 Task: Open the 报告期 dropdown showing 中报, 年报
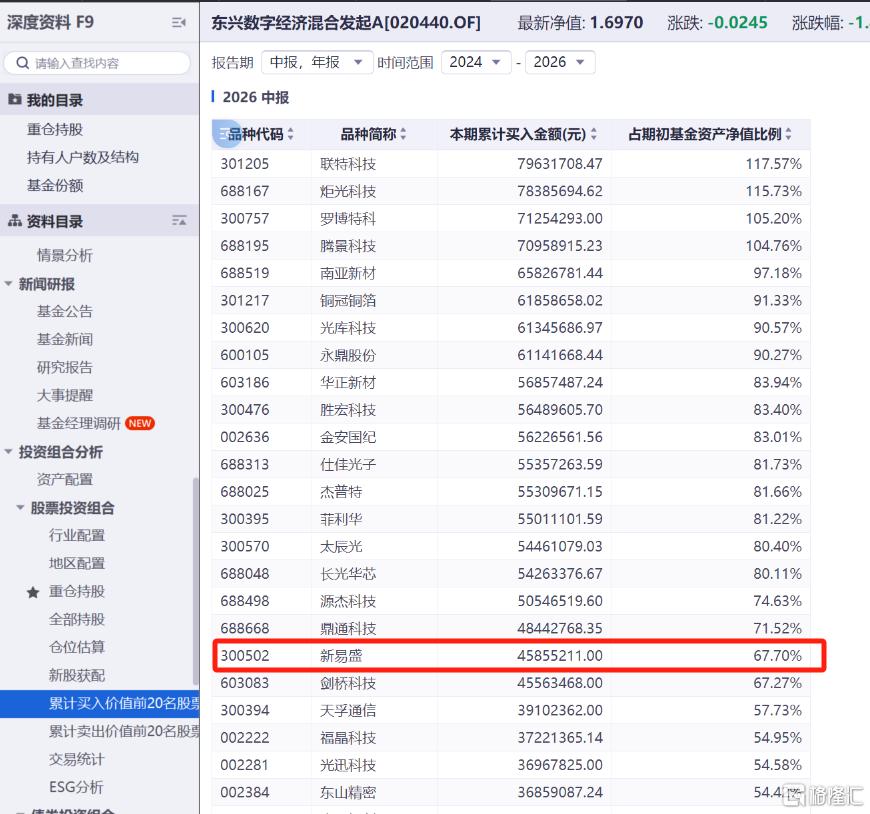coord(316,62)
